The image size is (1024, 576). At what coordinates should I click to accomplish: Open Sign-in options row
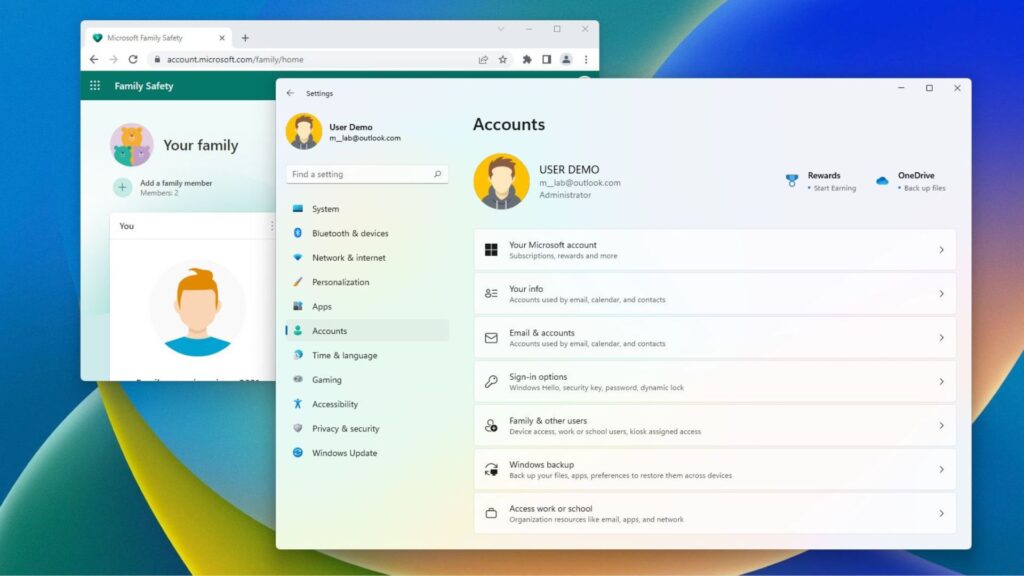pyautogui.click(x=715, y=381)
